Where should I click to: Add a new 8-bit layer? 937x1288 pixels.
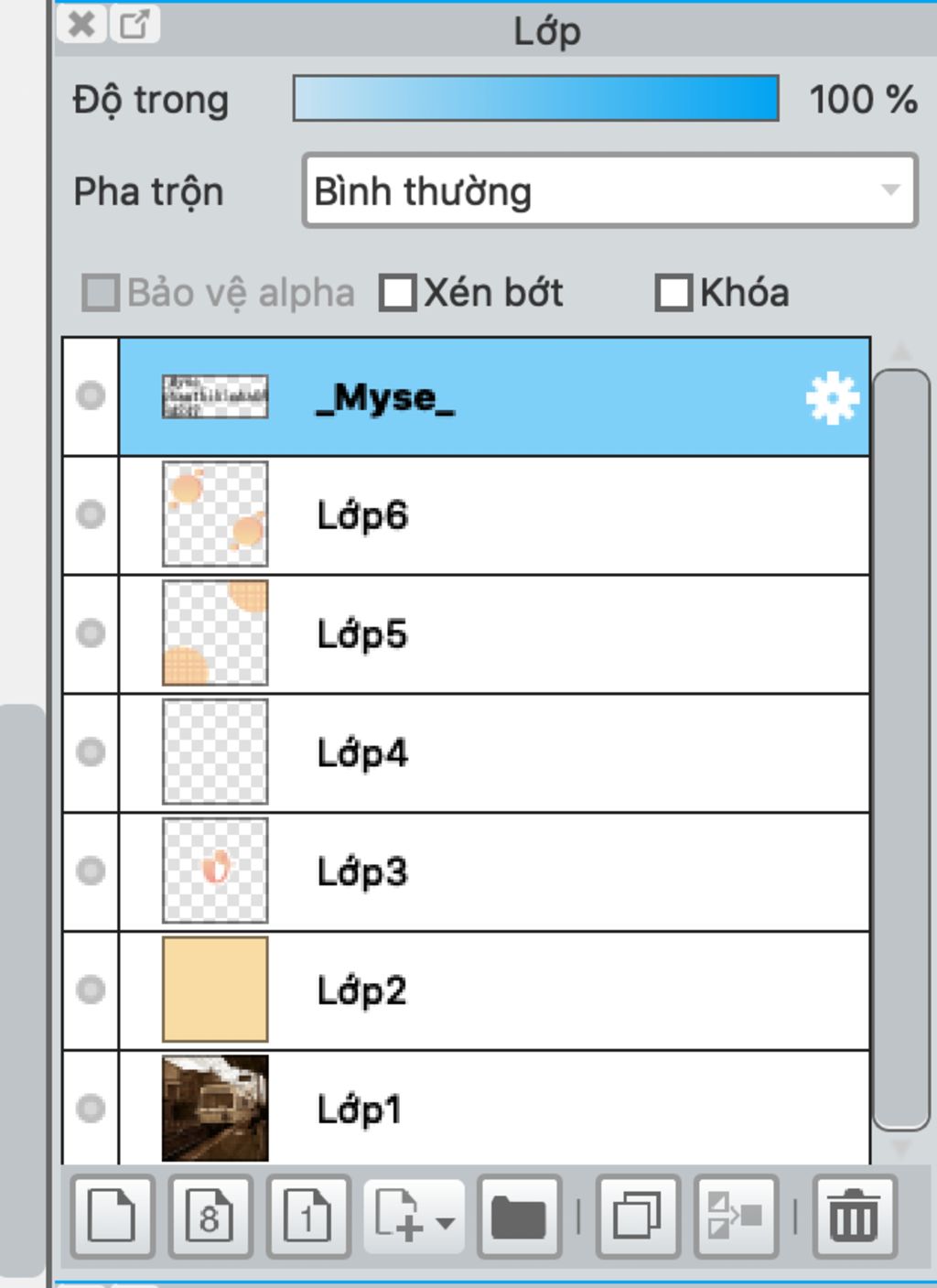coord(210,1217)
